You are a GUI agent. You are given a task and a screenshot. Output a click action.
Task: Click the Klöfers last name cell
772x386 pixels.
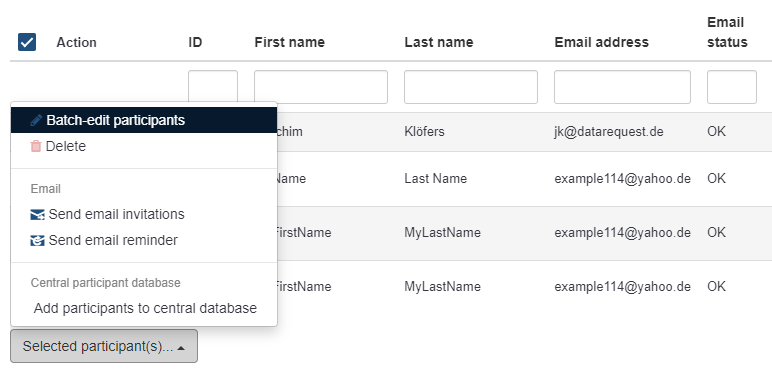click(x=424, y=132)
